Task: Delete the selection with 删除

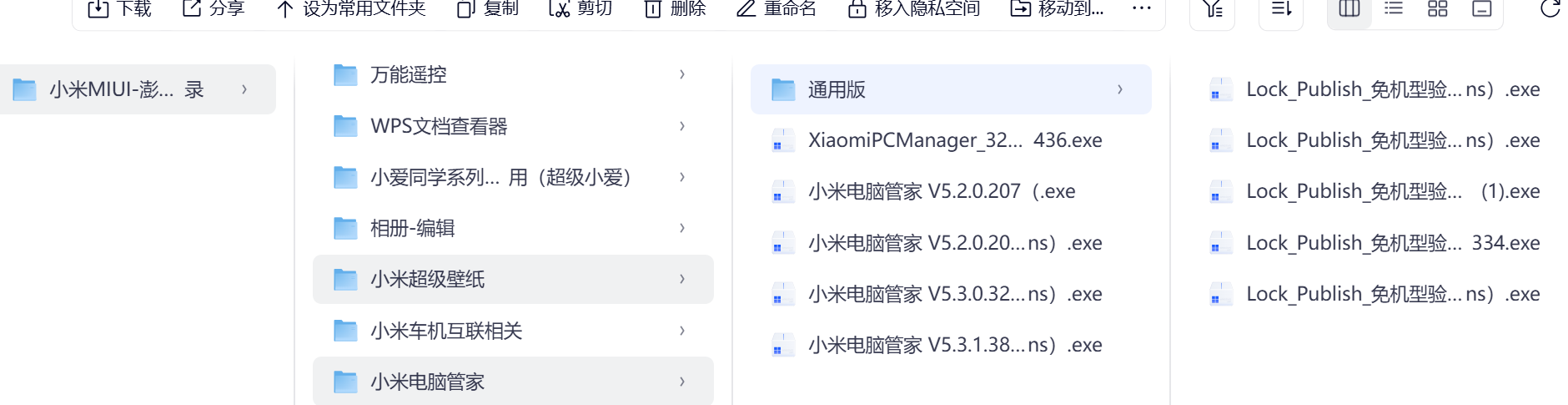Action: click(x=676, y=8)
